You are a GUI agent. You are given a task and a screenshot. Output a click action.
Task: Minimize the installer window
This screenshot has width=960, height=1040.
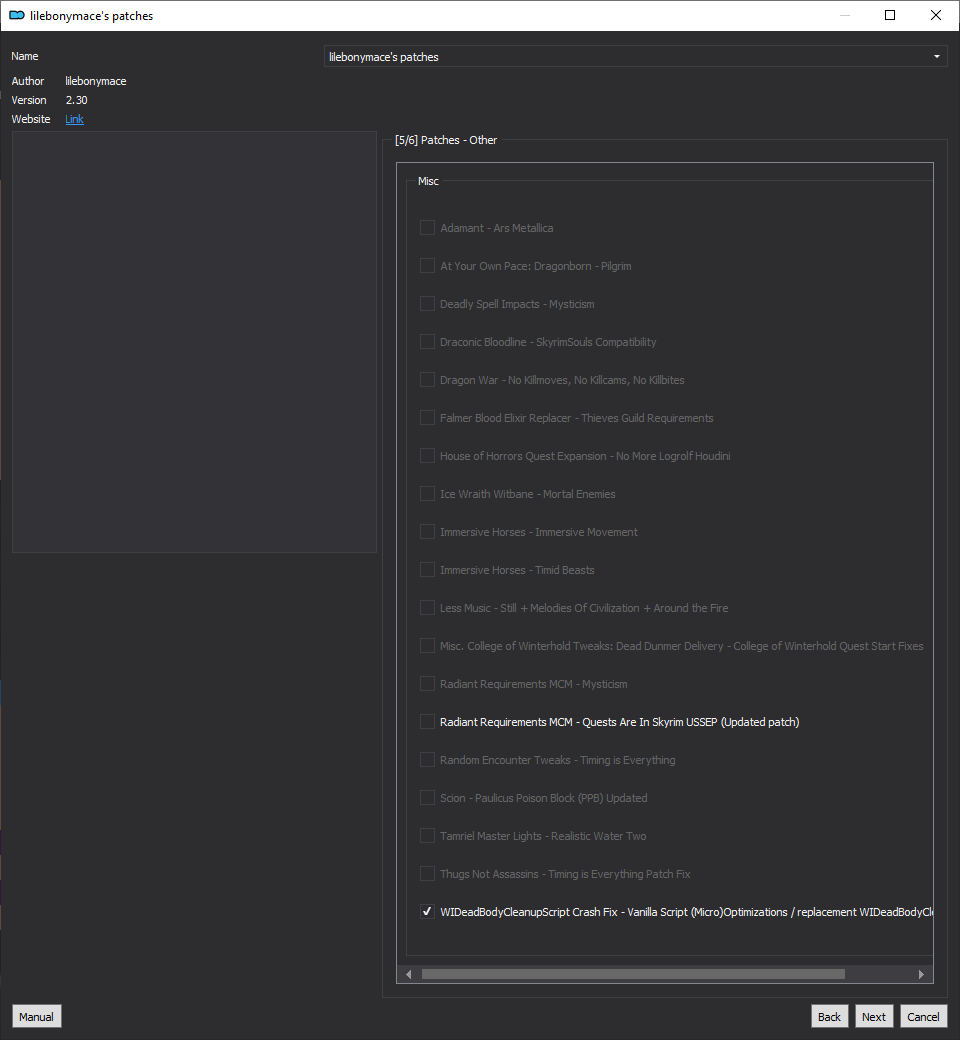[844, 16]
